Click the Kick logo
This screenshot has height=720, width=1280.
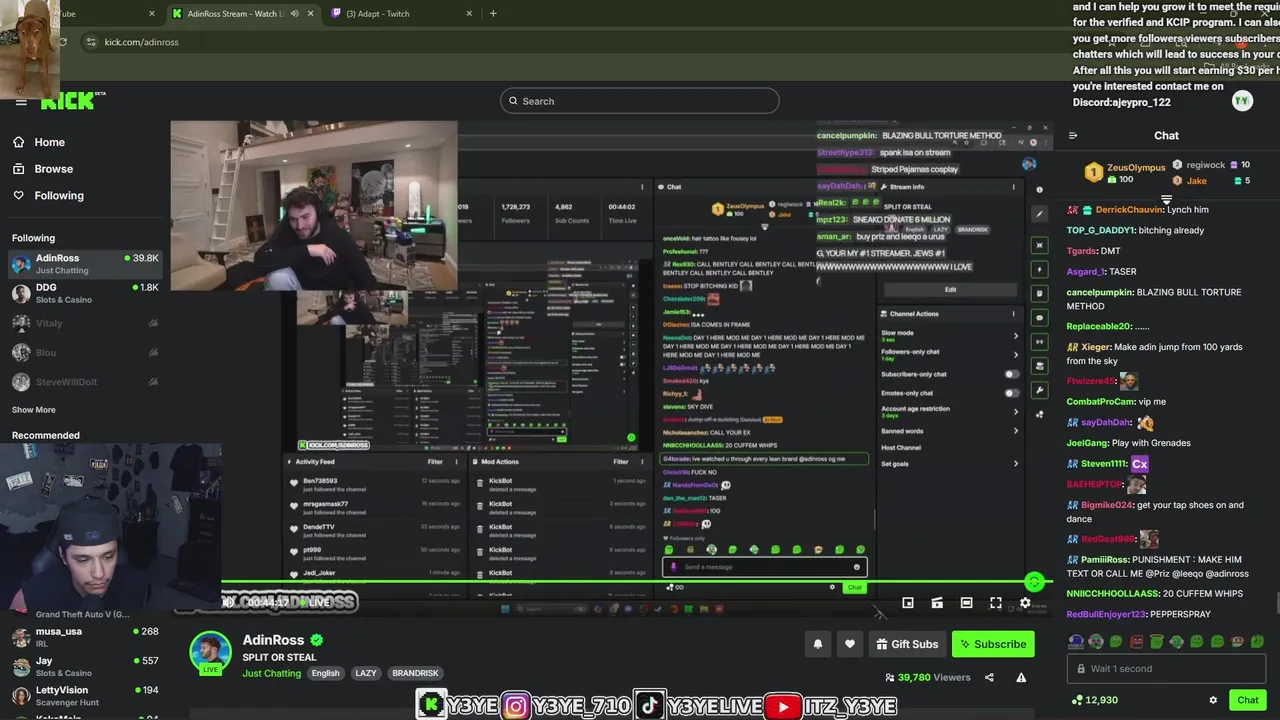[72, 101]
